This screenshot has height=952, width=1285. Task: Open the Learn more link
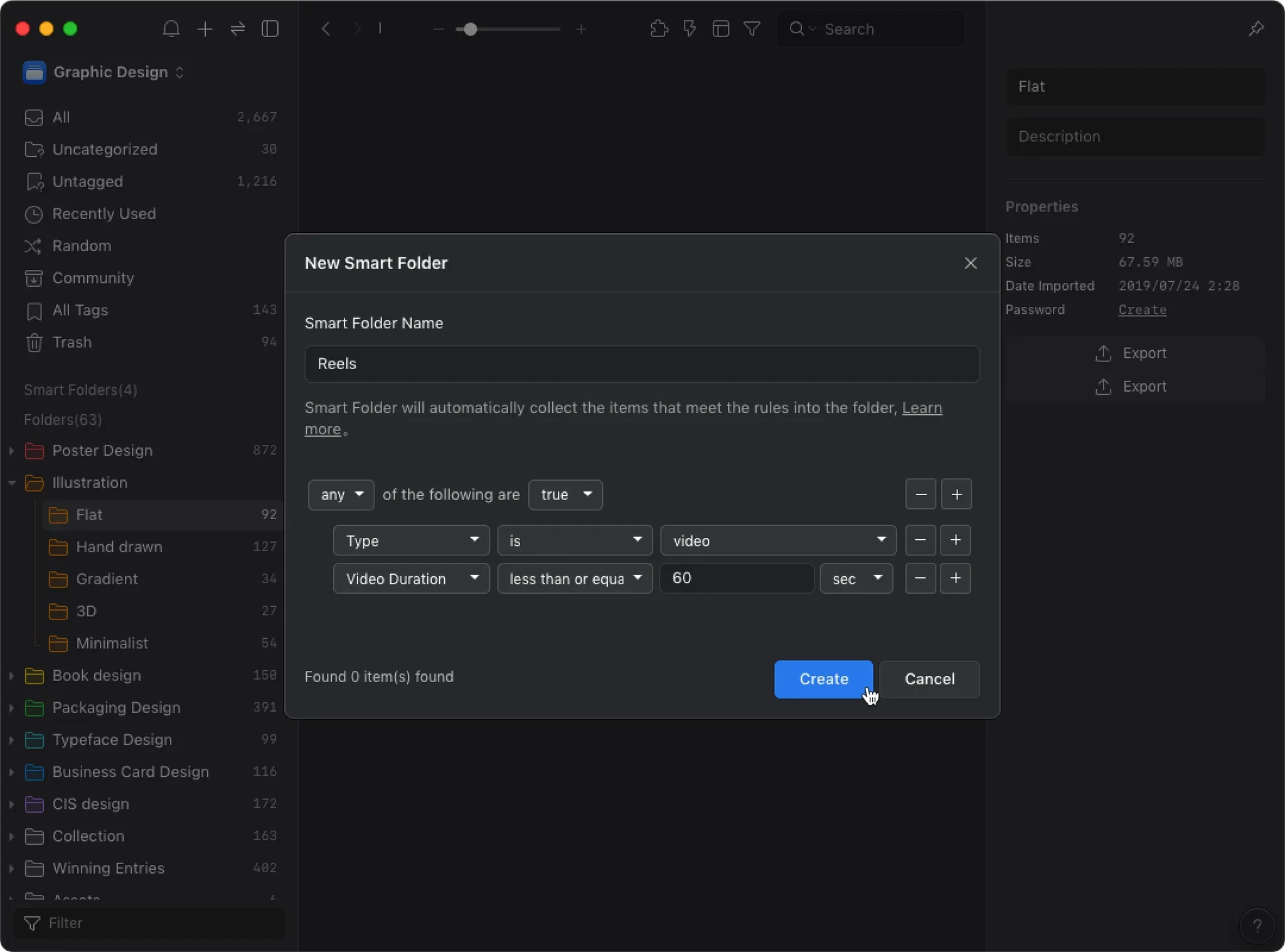pos(922,408)
